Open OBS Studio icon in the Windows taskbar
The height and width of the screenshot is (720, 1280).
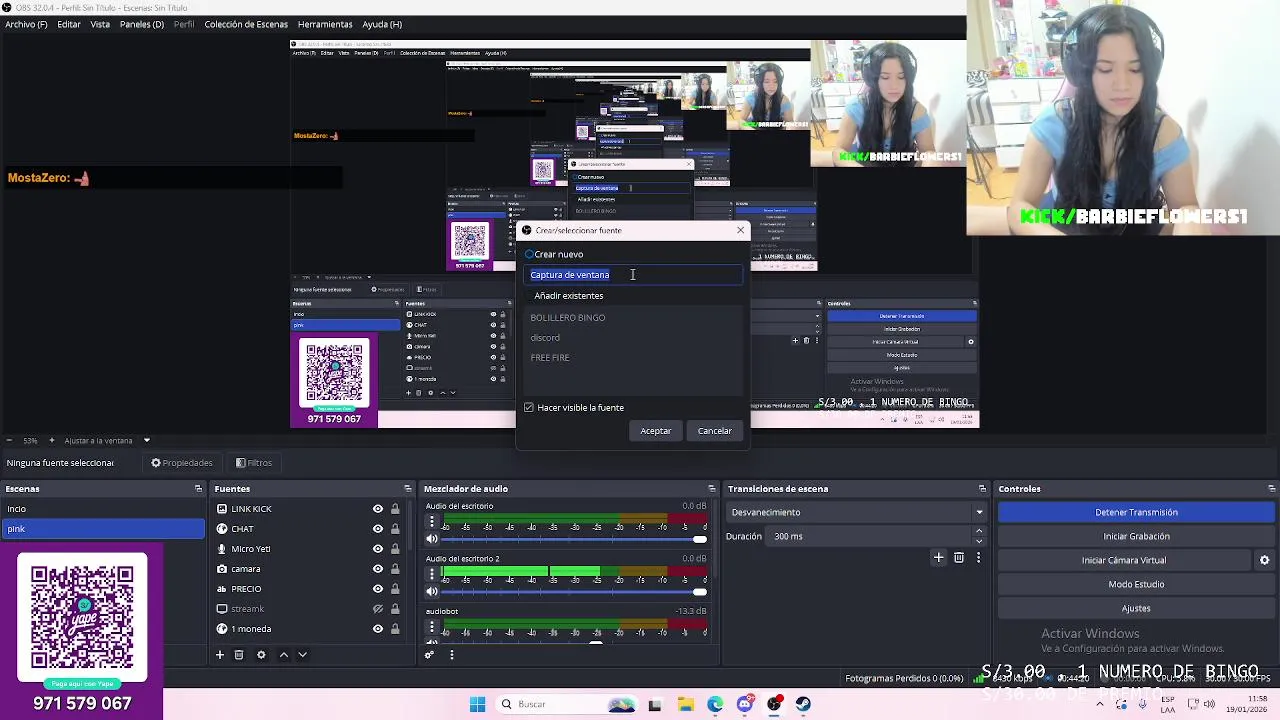coord(774,704)
